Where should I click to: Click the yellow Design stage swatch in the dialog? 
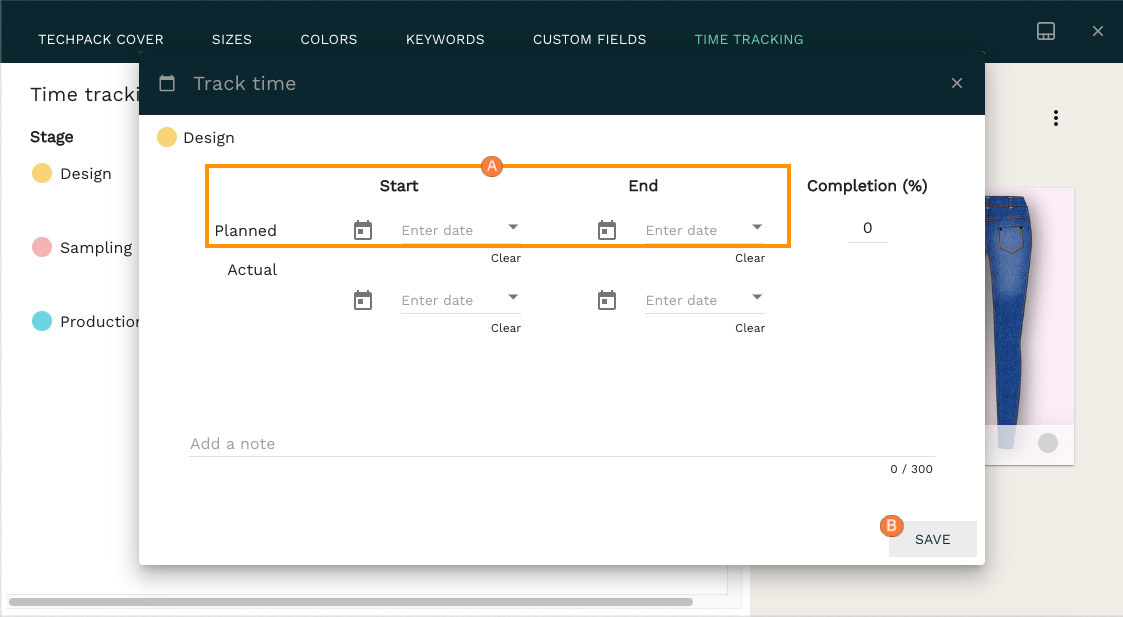[x=167, y=137]
